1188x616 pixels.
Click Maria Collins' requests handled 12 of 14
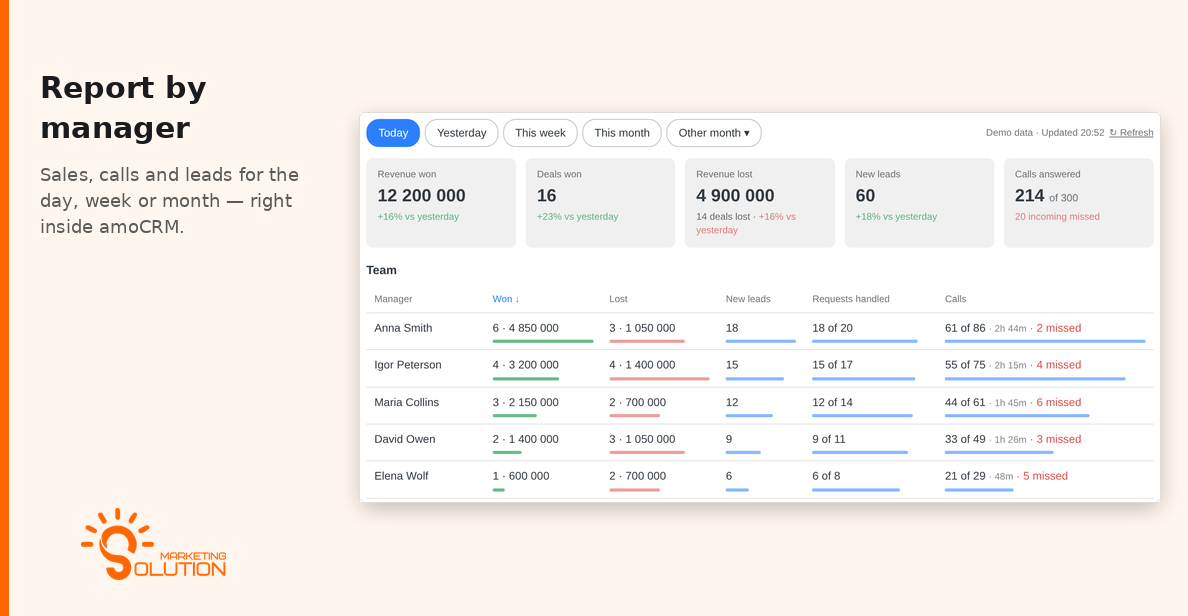(832, 402)
